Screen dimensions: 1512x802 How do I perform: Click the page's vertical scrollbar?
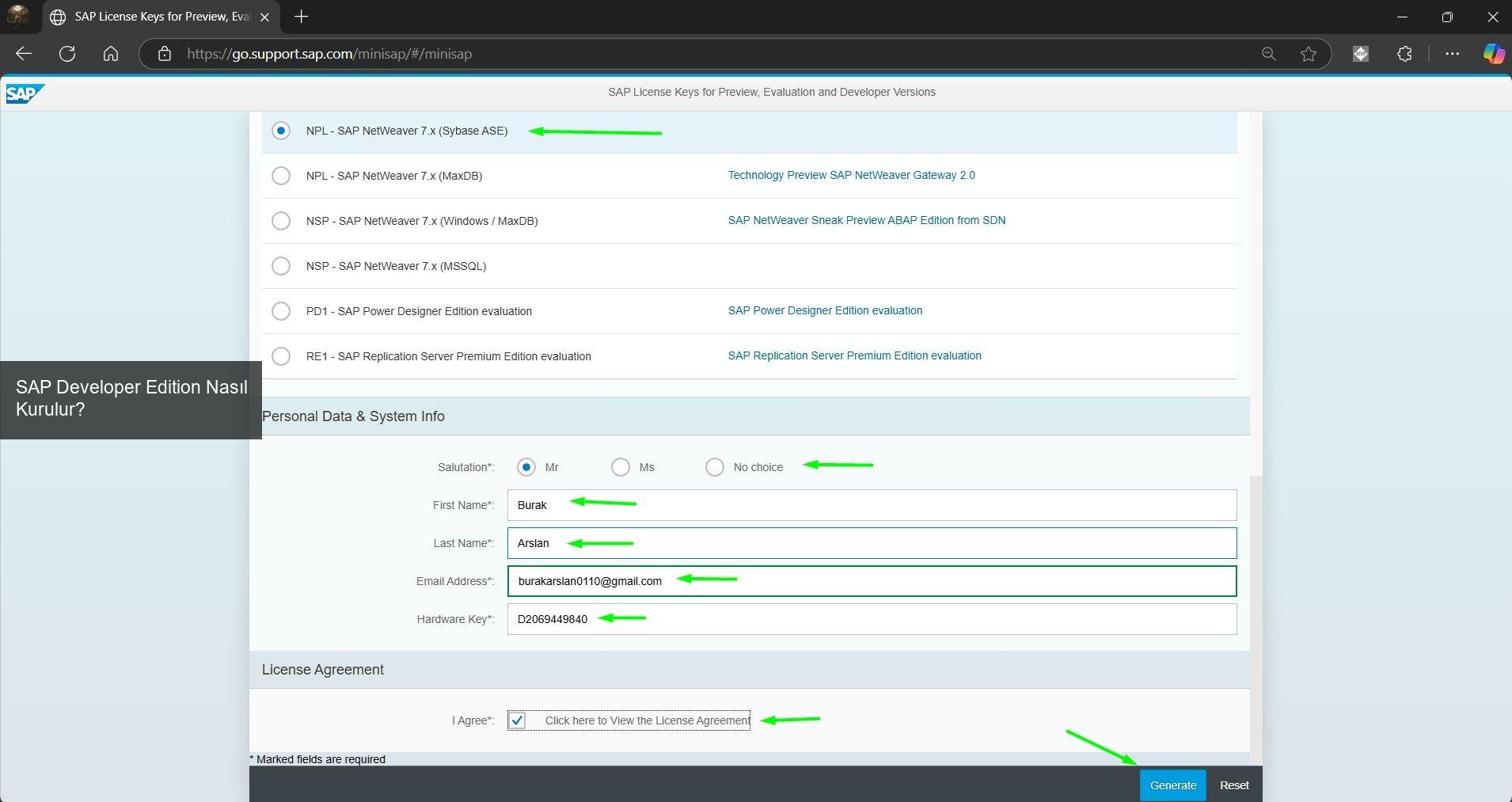[x=1256, y=618]
